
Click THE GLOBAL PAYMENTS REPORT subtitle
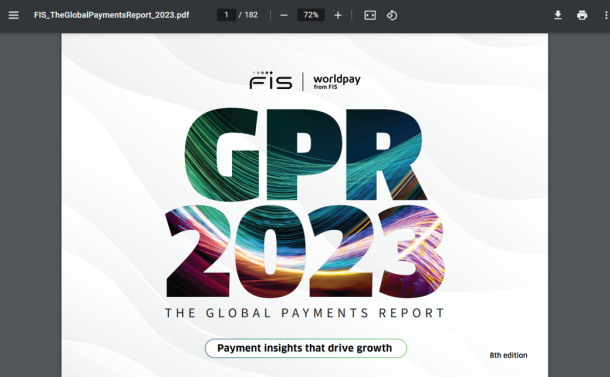(x=305, y=313)
